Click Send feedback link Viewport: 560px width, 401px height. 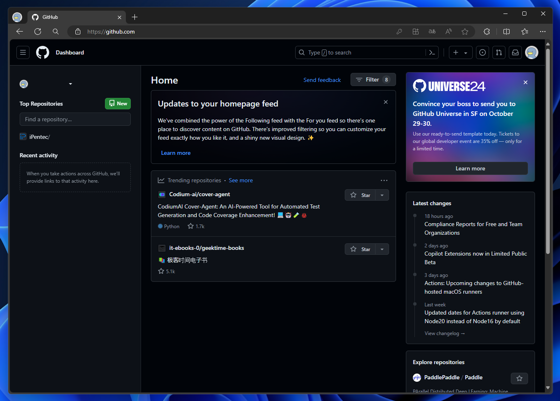[x=322, y=80]
